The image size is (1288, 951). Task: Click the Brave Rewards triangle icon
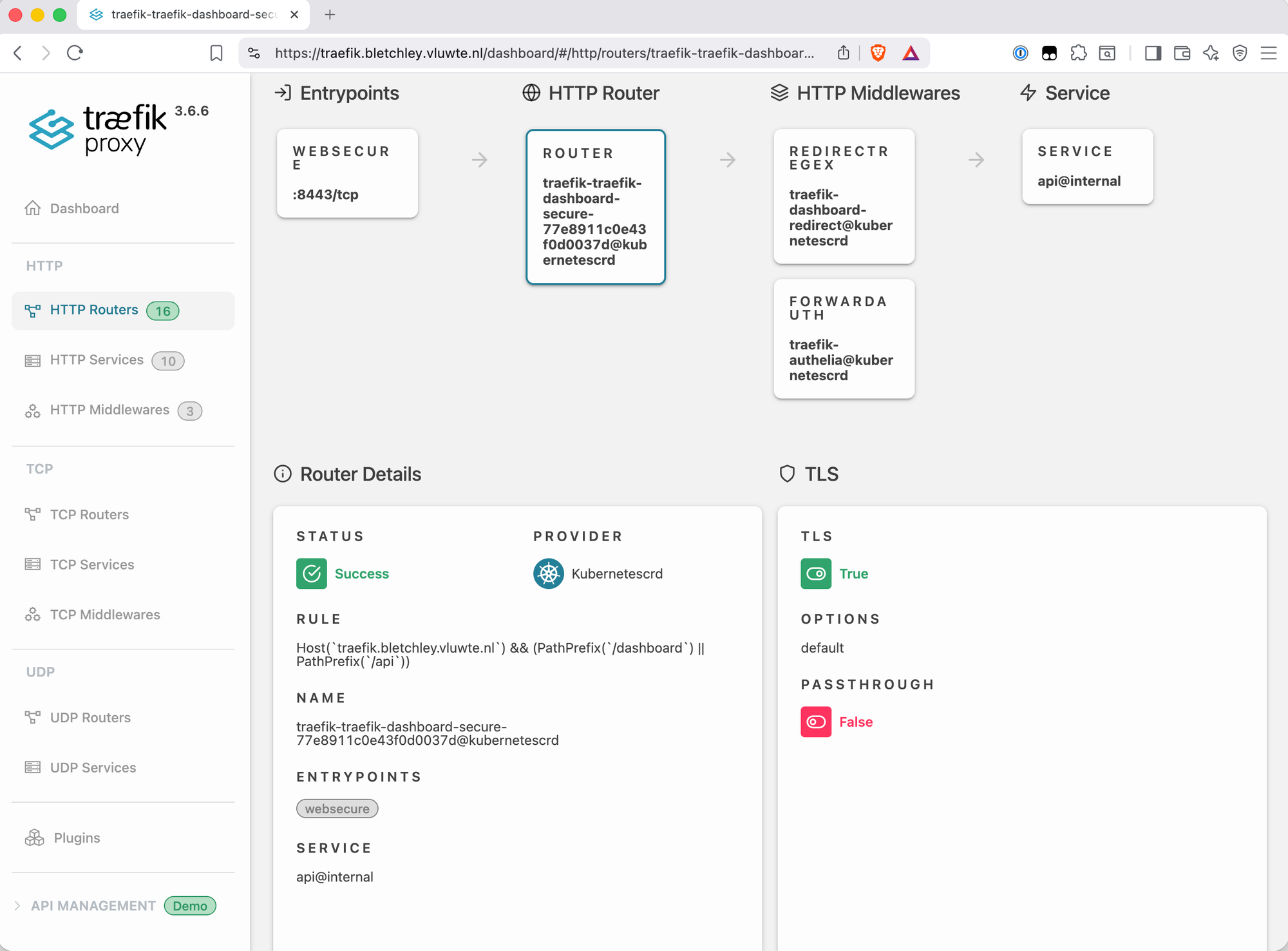click(911, 53)
